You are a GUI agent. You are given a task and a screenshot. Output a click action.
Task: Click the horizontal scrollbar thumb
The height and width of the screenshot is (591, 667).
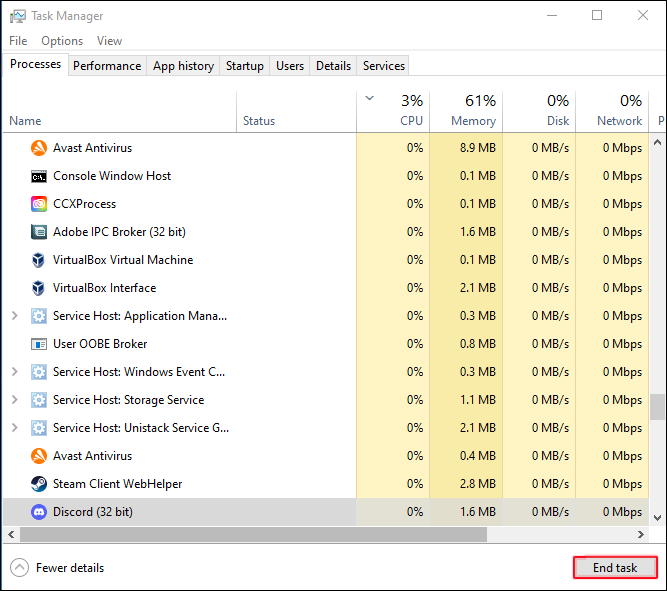[x=252, y=534]
